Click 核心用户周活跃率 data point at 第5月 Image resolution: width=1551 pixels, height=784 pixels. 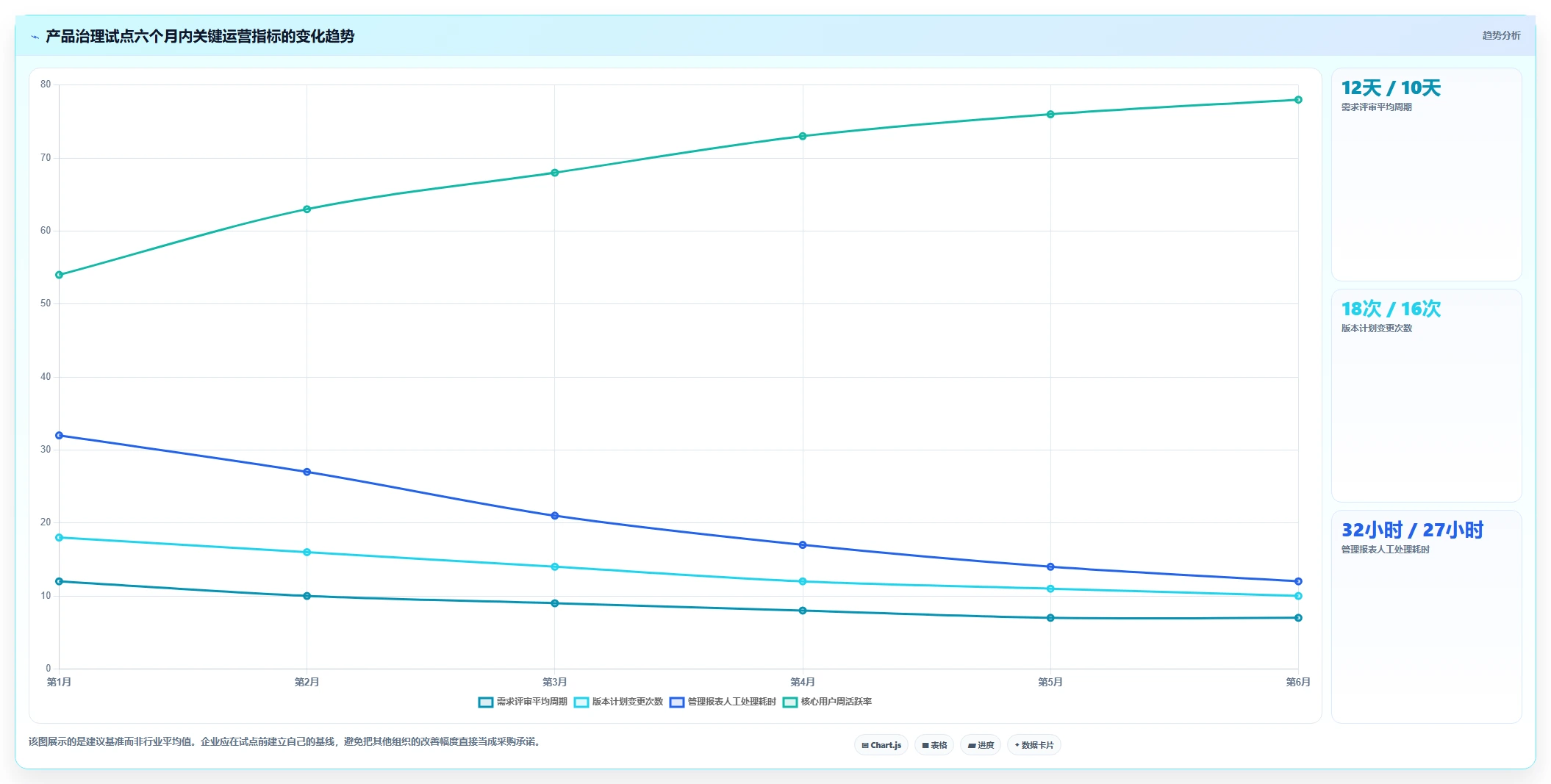click(1050, 115)
